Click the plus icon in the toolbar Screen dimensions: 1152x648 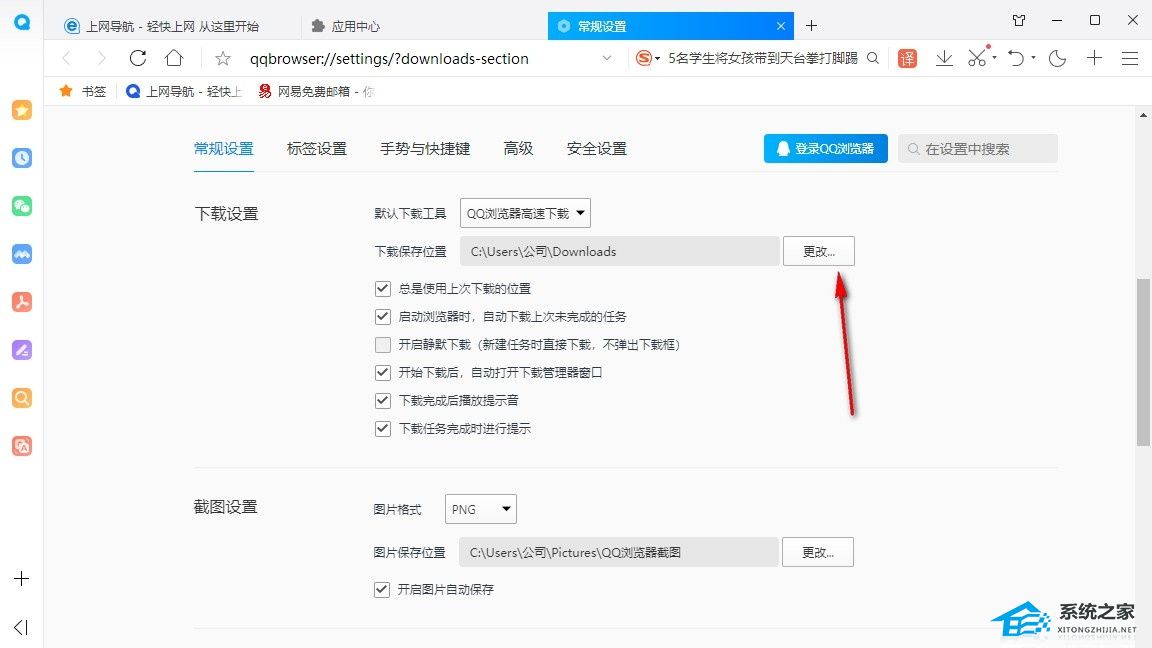coord(1095,58)
